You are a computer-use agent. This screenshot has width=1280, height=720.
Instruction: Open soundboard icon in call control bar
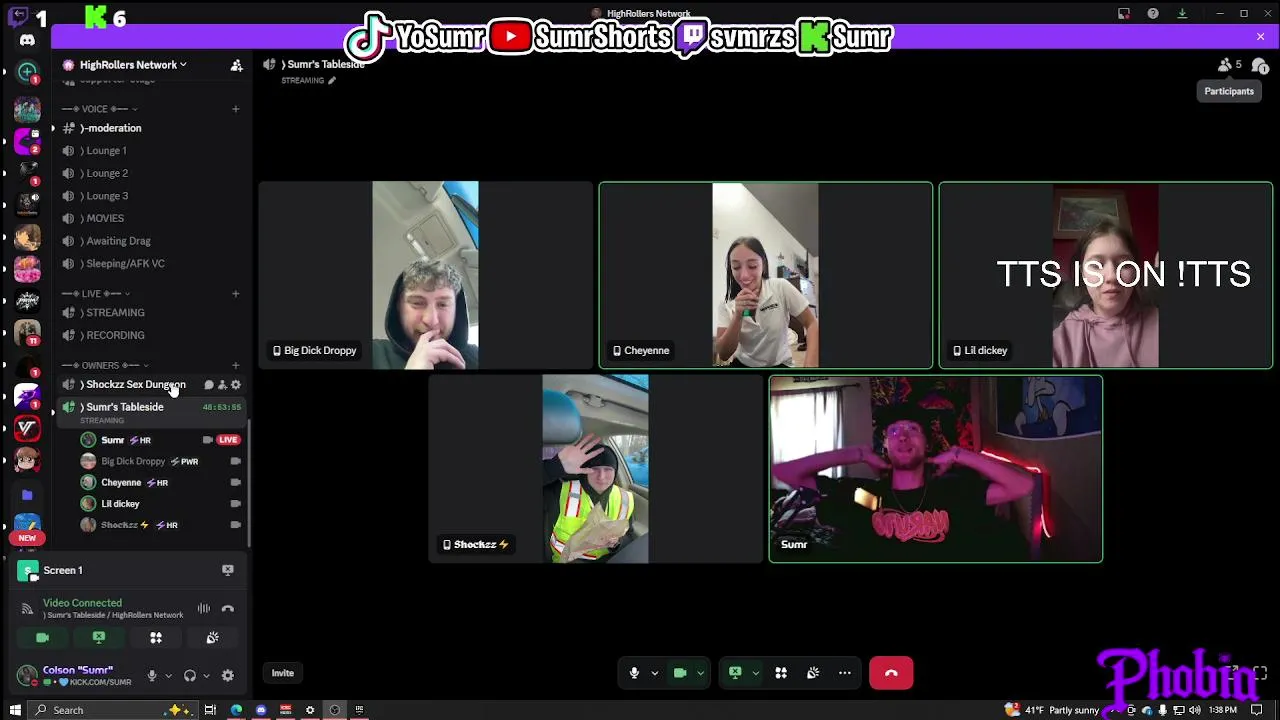point(813,673)
